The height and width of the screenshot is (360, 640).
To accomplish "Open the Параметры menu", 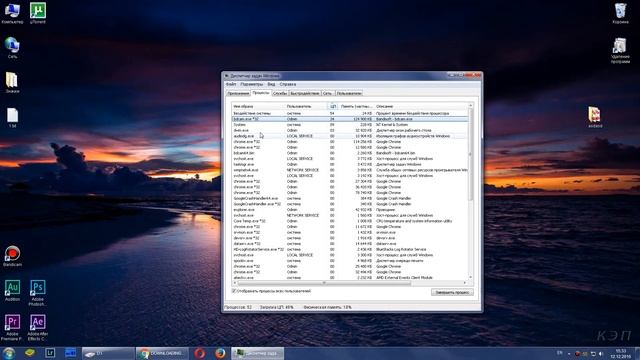I will pyautogui.click(x=252, y=84).
